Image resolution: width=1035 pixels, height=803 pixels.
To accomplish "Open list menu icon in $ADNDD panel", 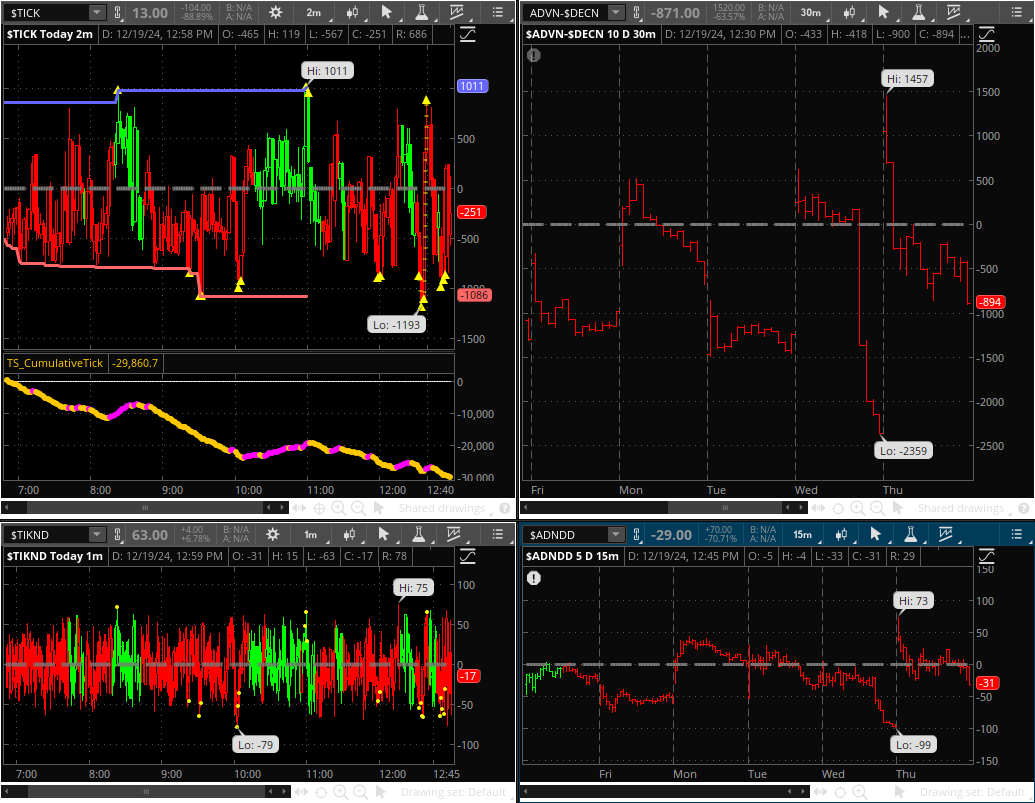I will tap(1017, 534).
